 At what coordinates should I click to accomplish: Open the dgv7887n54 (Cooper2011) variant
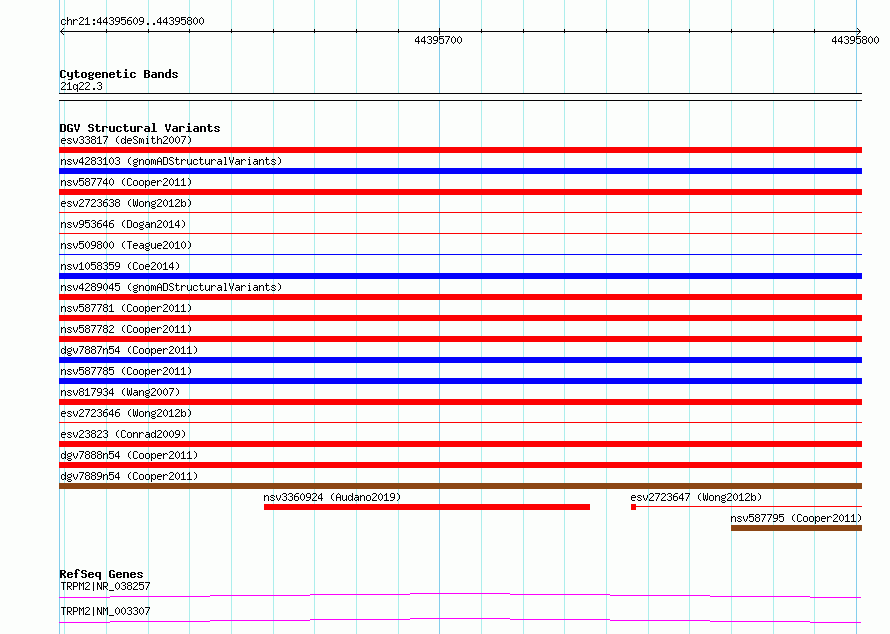pyautogui.click(x=129, y=350)
